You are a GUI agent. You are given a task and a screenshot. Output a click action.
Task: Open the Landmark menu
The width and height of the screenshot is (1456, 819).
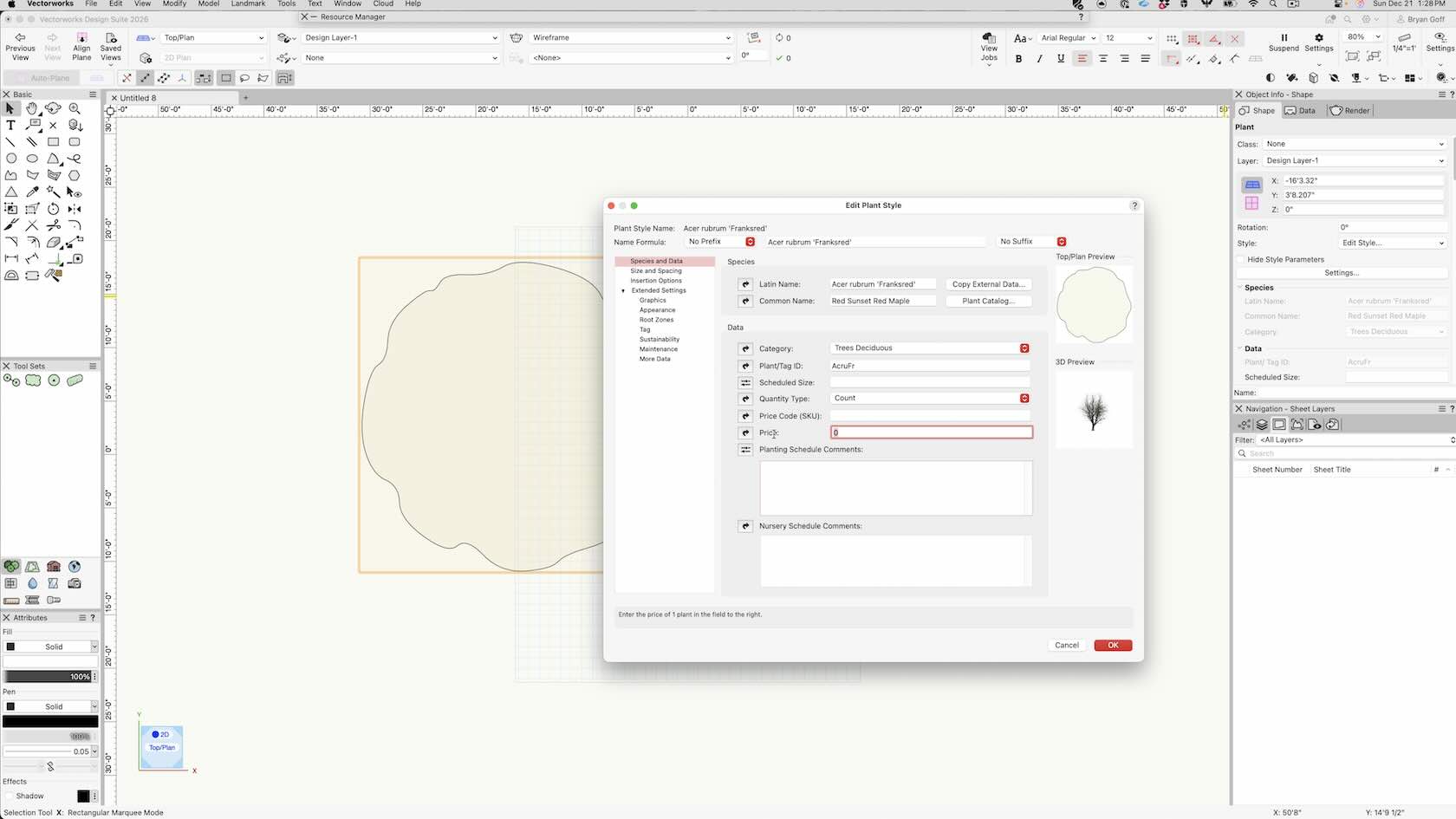(x=248, y=3)
